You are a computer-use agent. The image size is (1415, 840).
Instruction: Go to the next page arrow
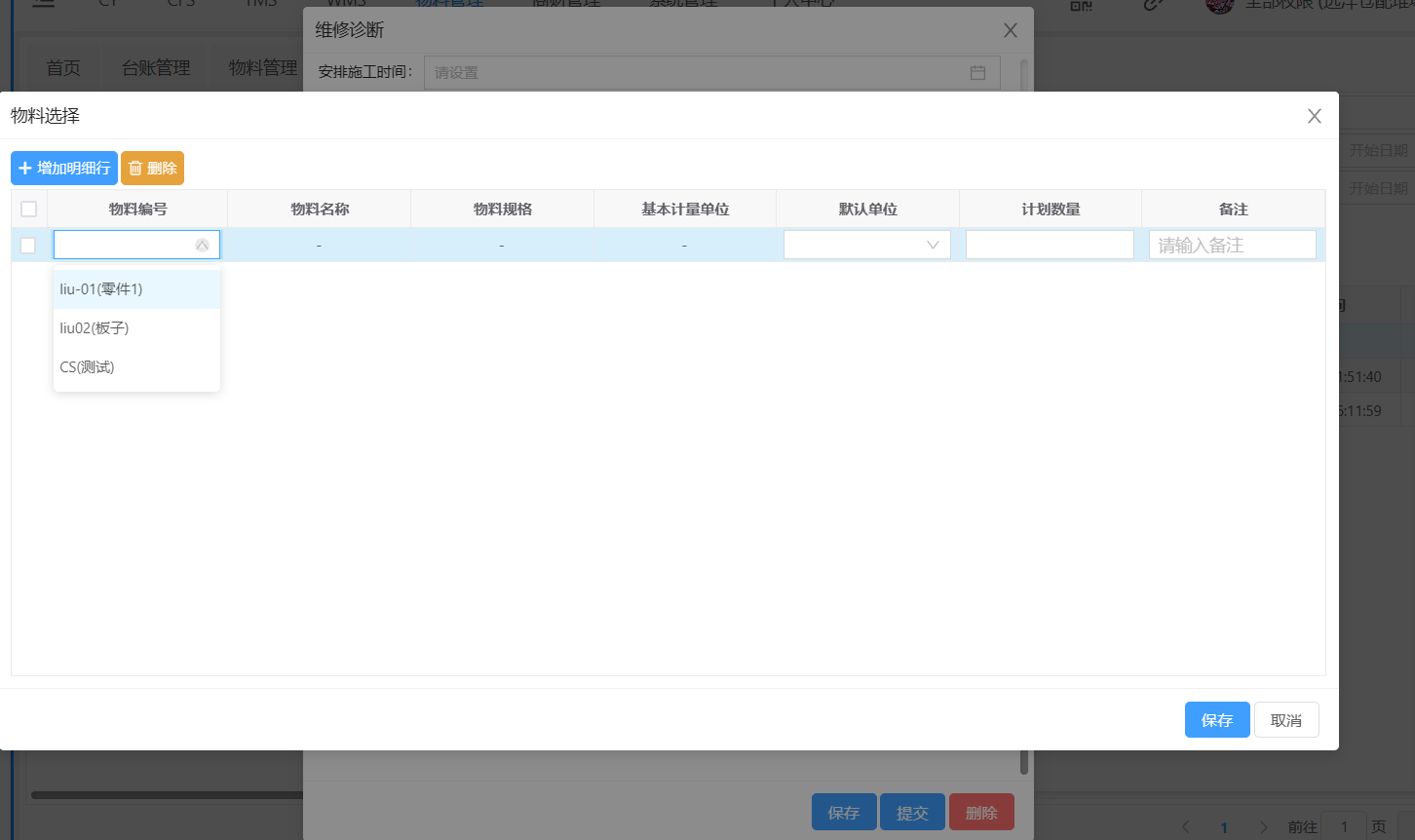tap(1263, 827)
